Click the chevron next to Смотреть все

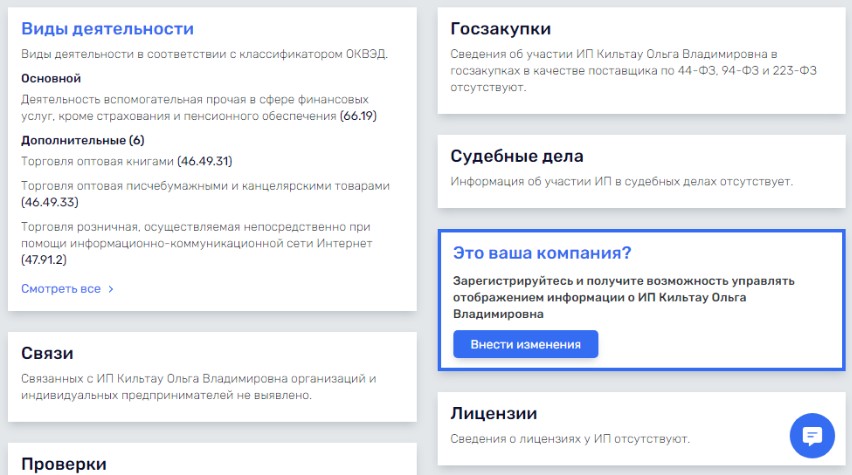111,289
